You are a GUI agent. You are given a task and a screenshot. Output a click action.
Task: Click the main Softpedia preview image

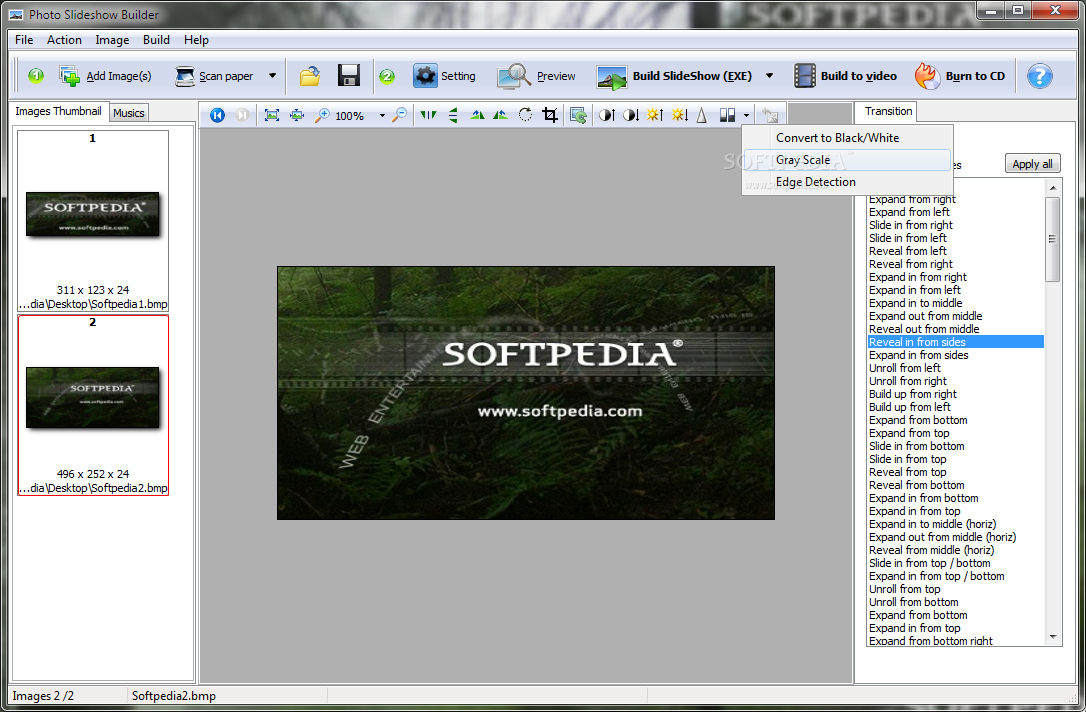(x=526, y=393)
